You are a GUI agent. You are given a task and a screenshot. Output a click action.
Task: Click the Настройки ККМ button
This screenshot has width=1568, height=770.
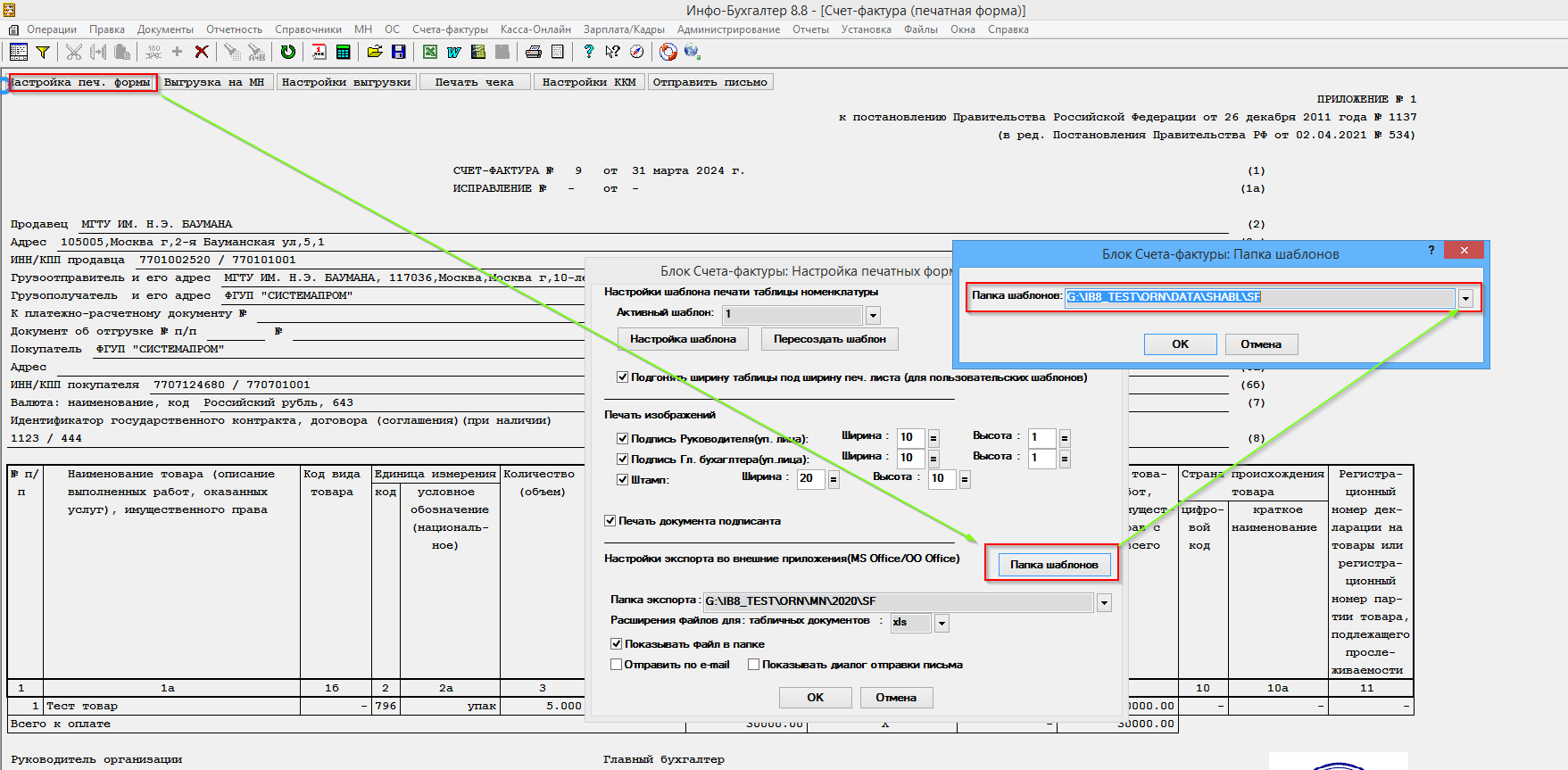tap(589, 82)
